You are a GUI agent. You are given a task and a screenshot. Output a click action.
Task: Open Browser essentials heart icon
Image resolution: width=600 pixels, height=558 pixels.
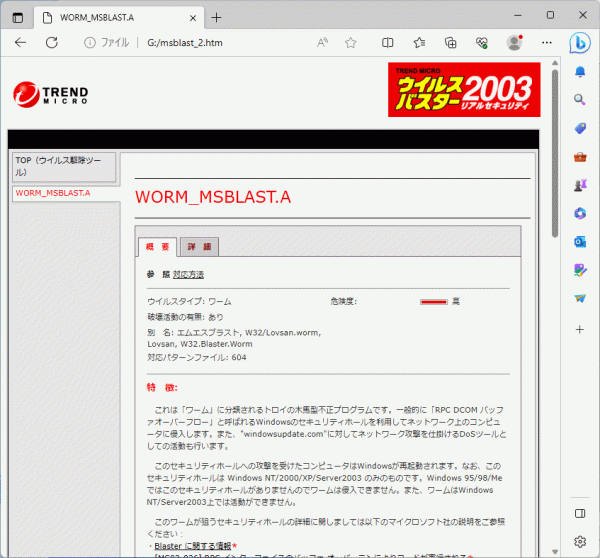tap(482, 42)
